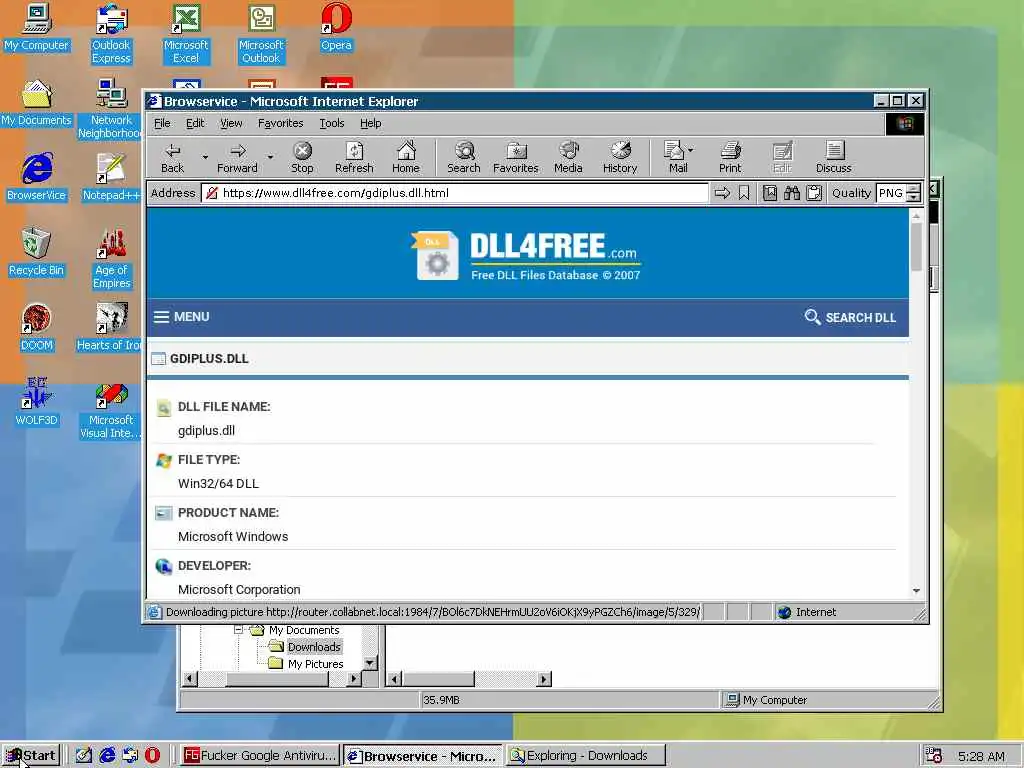
Task: Open the DOOM desktop icon
Action: (37, 328)
